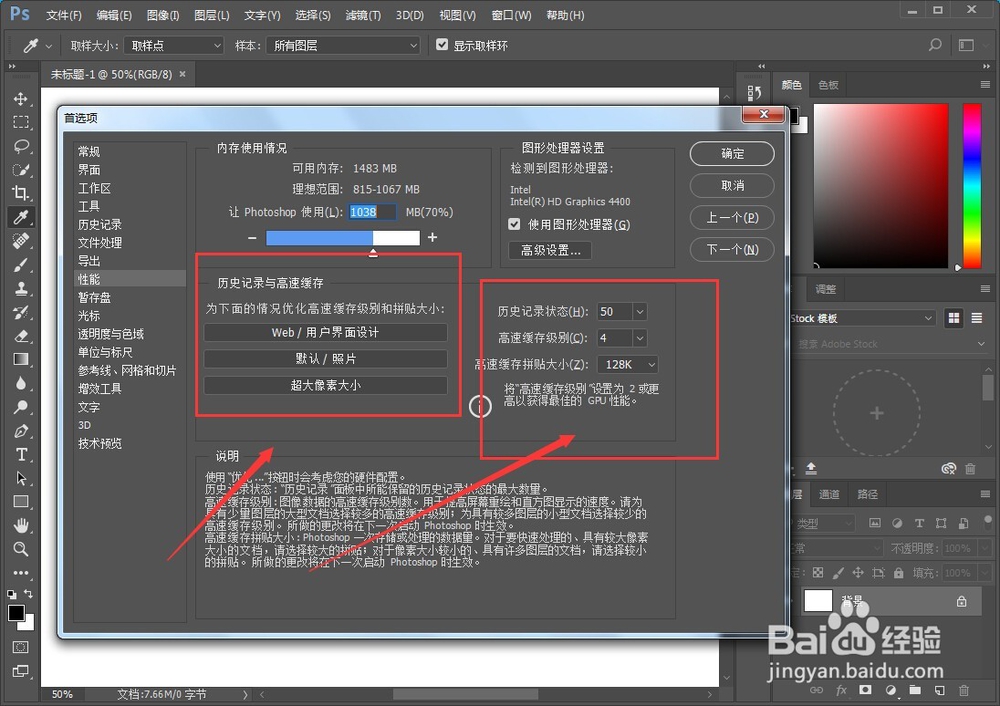
Task: Click the color picker field
Action: [x=881, y=185]
